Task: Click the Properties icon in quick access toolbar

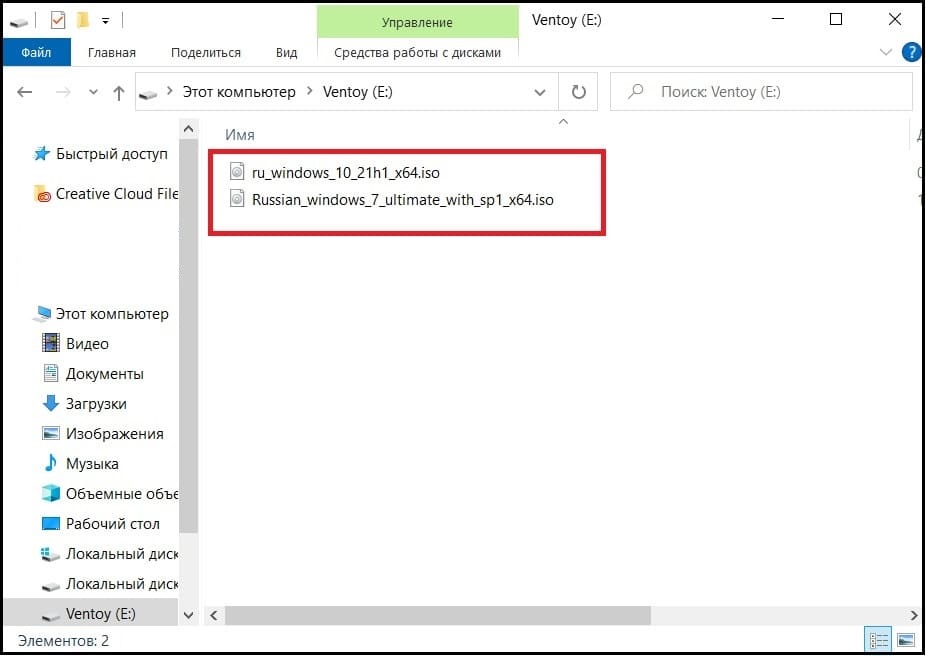Action: 57,21
